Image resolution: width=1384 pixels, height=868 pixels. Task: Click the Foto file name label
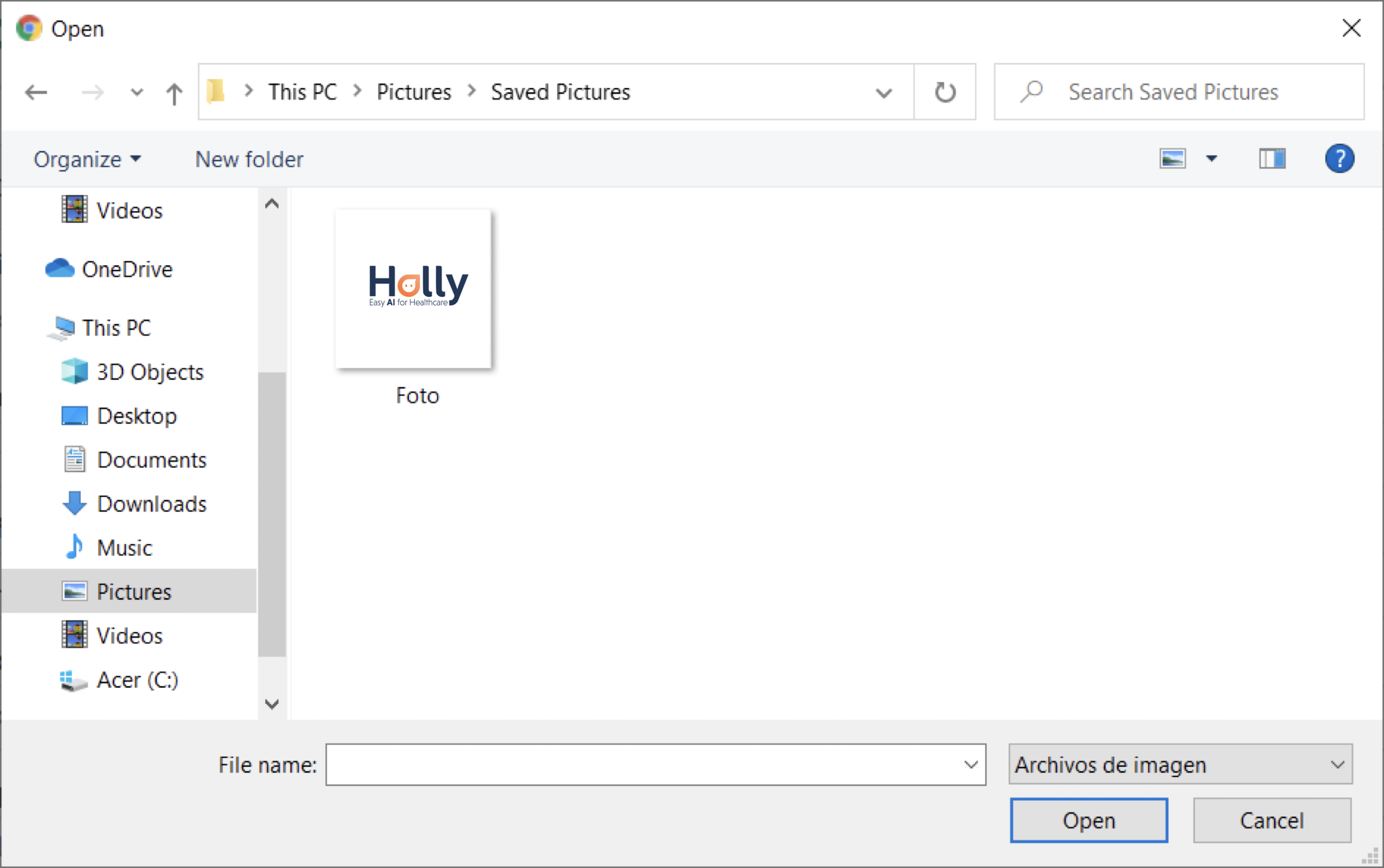click(x=417, y=396)
